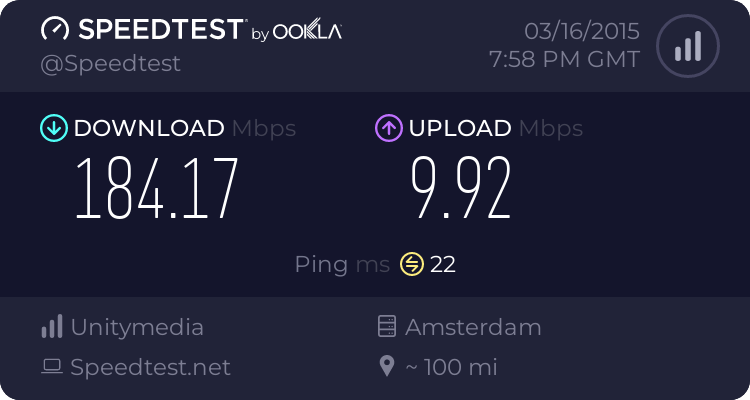Open the Speedtest.net link
Viewport: 750px width, 400px height.
point(150,367)
